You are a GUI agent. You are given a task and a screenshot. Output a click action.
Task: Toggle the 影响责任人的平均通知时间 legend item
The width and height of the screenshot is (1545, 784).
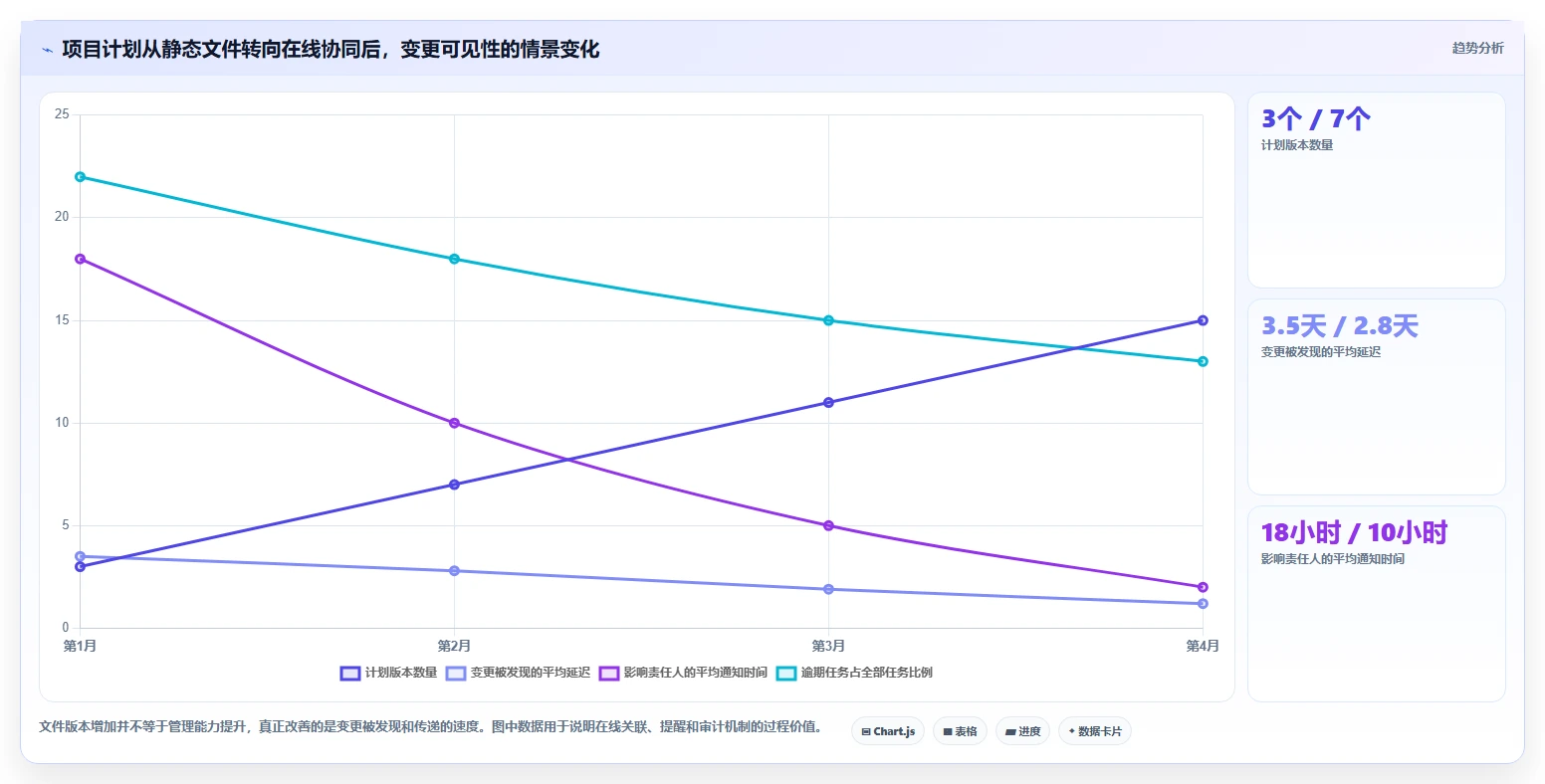click(683, 673)
